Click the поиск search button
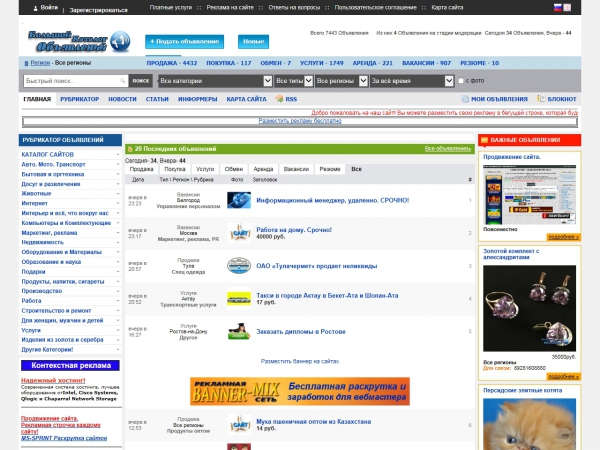This screenshot has height=450, width=600. click(141, 81)
